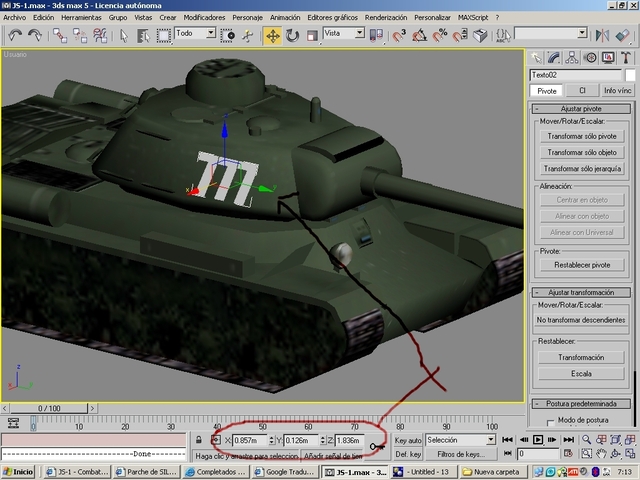This screenshot has height=480, width=640.
Task: Click the Redo arrow icon
Action: pyautogui.click(x=35, y=36)
